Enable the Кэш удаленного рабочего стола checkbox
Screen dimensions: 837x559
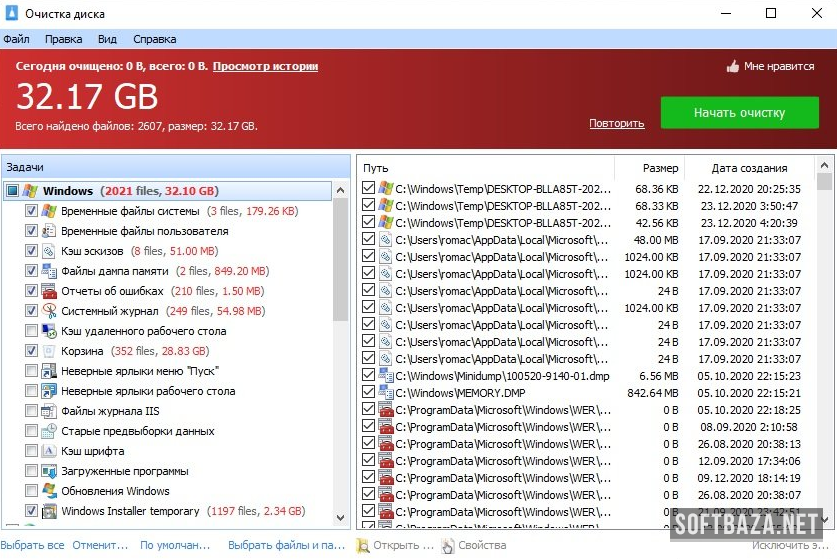pos(31,331)
